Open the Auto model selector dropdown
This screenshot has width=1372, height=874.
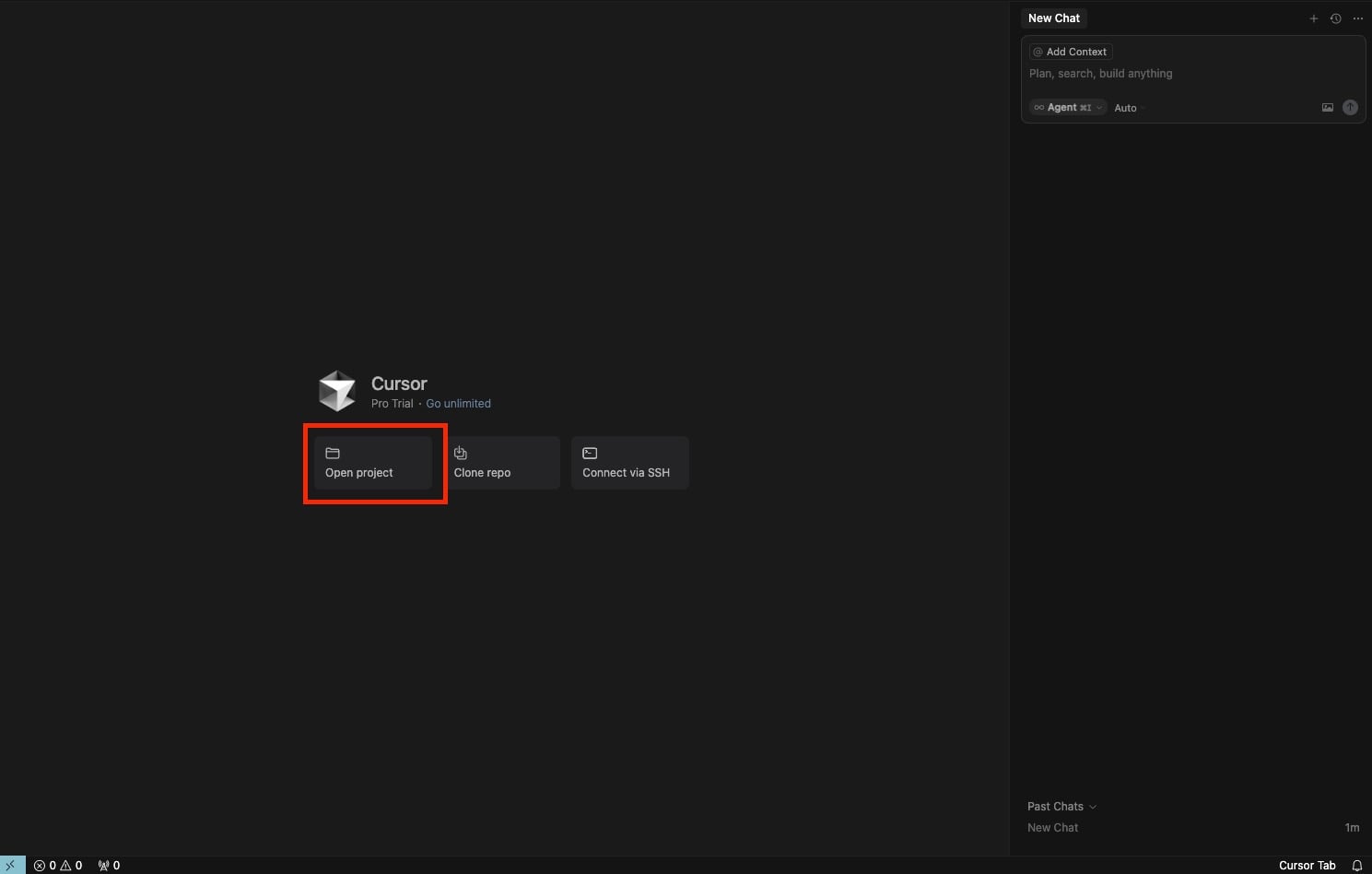[x=1125, y=108]
